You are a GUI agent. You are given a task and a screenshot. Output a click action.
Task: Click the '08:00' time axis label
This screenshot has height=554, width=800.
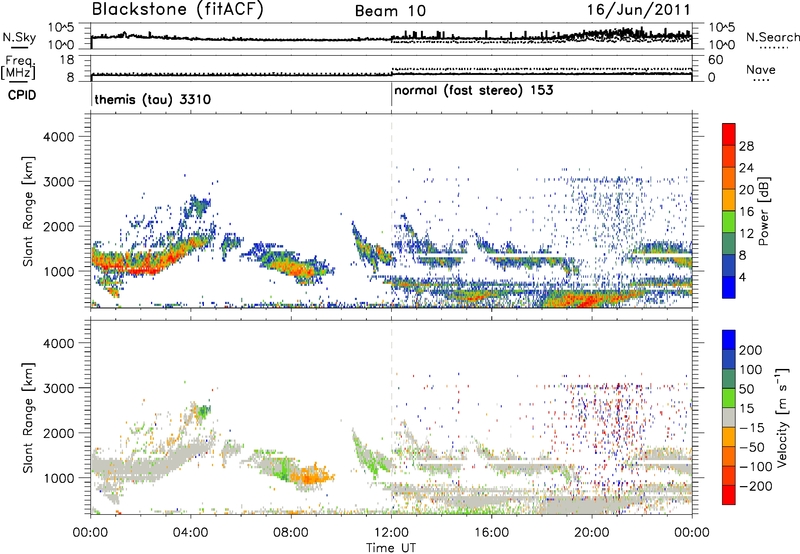(291, 533)
